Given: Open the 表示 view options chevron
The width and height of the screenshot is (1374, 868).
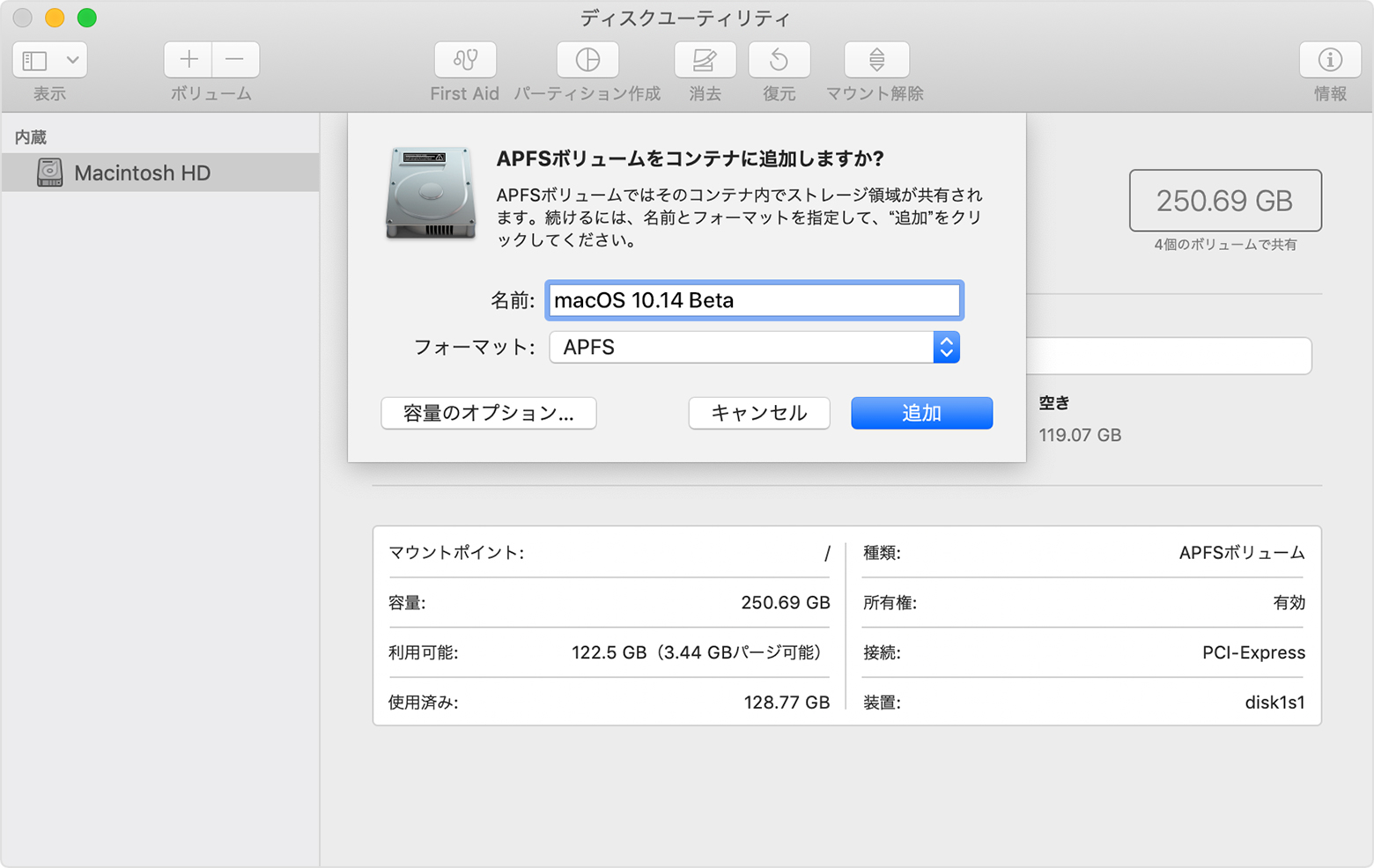Looking at the screenshot, I should [73, 60].
